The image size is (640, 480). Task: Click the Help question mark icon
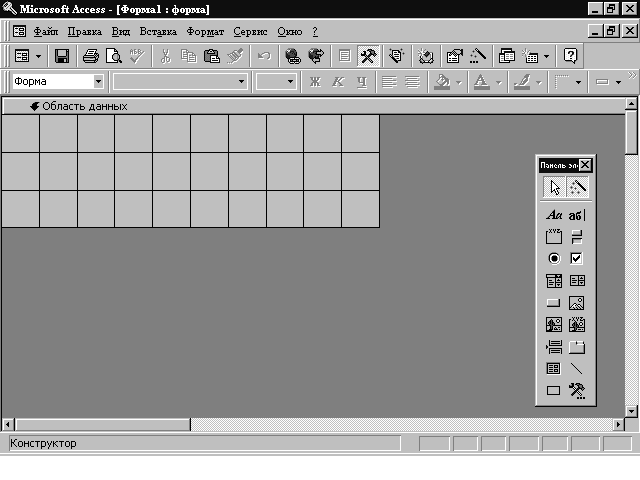(570, 56)
